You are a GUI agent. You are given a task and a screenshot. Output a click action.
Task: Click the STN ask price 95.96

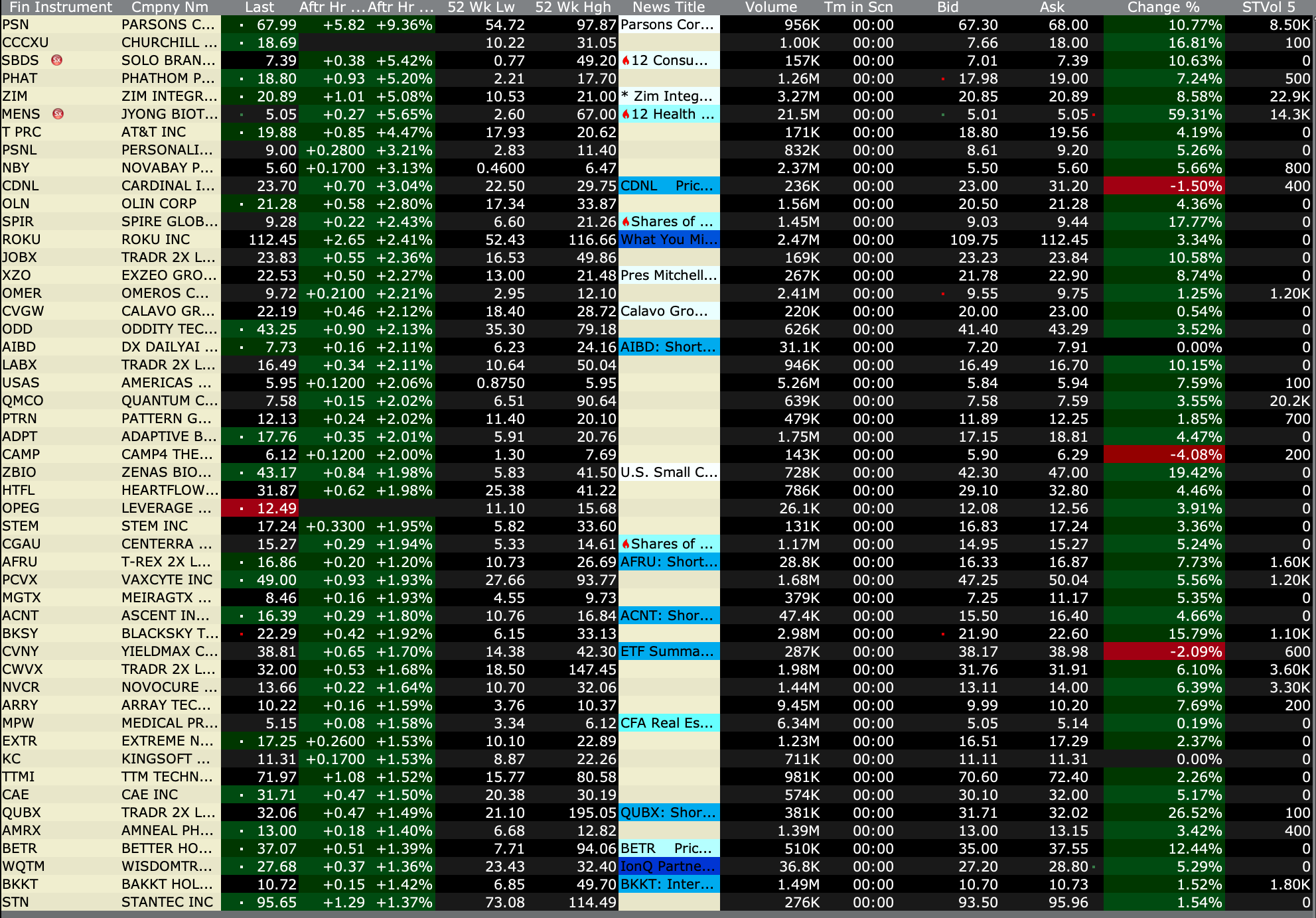tap(1068, 902)
